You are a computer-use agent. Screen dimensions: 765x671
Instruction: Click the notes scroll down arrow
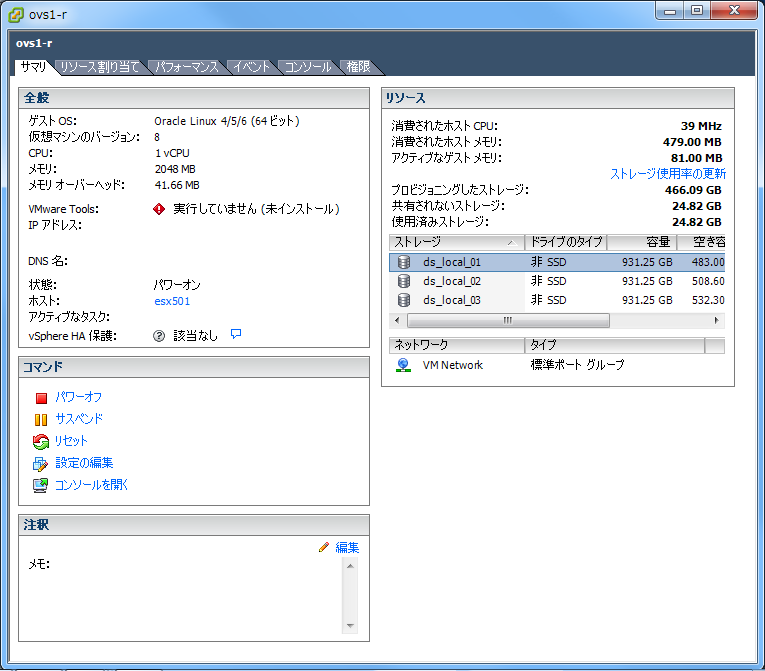350,626
